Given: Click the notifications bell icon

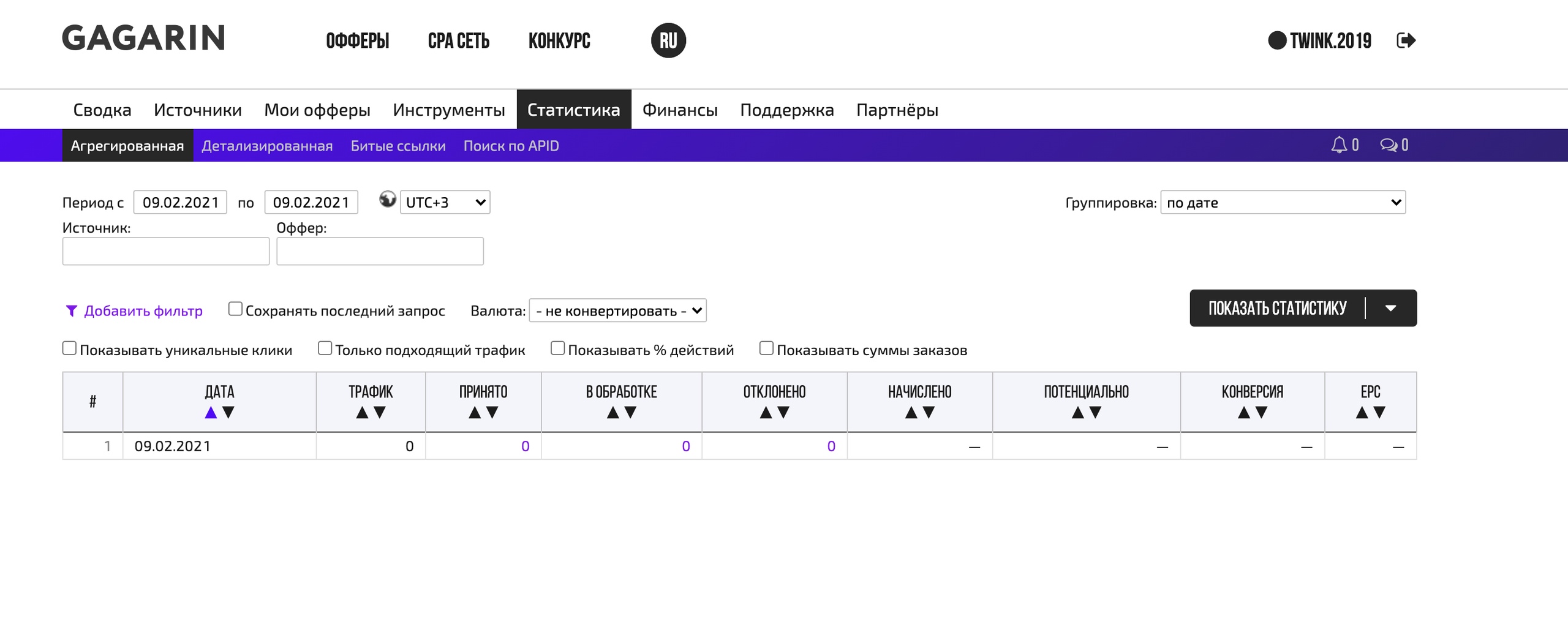Looking at the screenshot, I should click(x=1339, y=145).
